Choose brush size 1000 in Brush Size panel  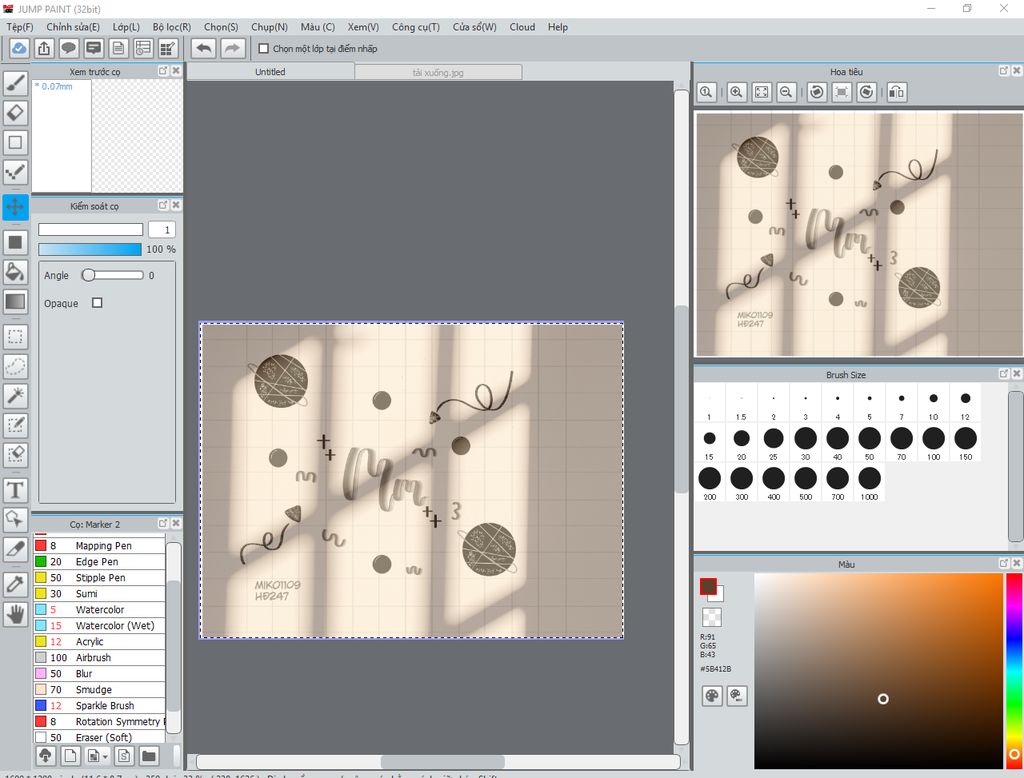pos(869,483)
